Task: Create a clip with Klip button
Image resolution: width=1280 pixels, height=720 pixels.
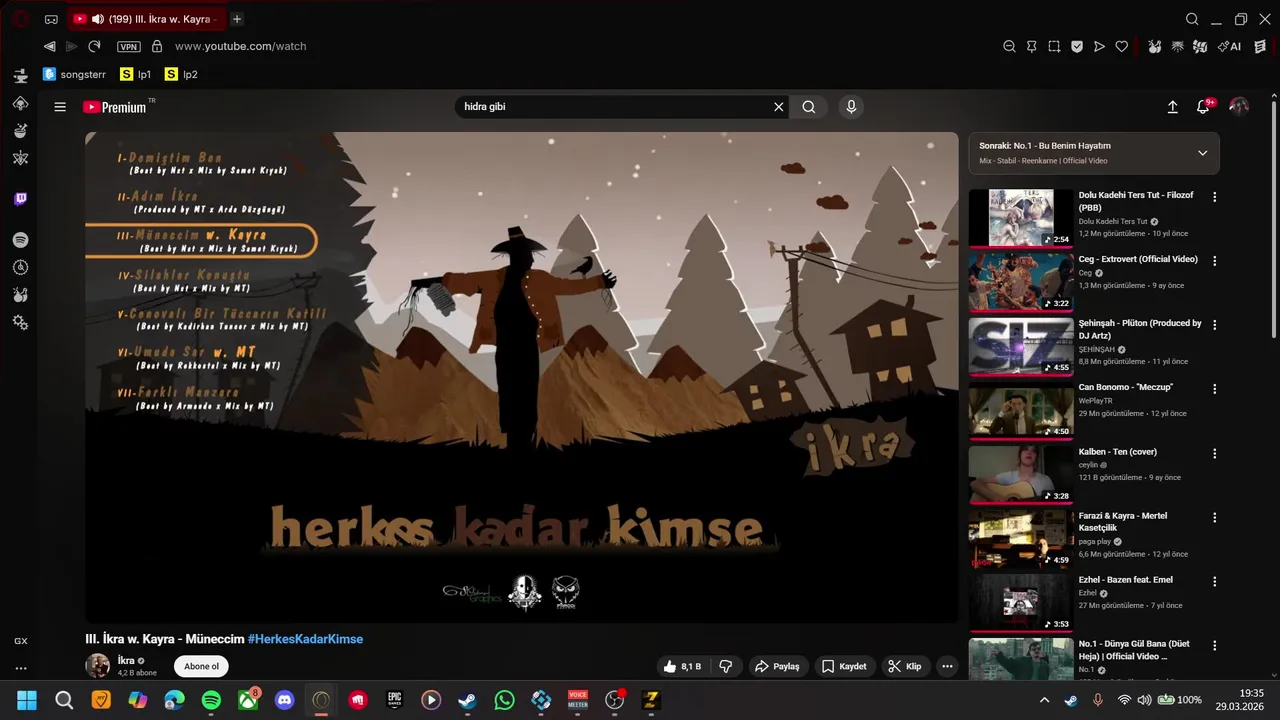Action: click(x=905, y=666)
